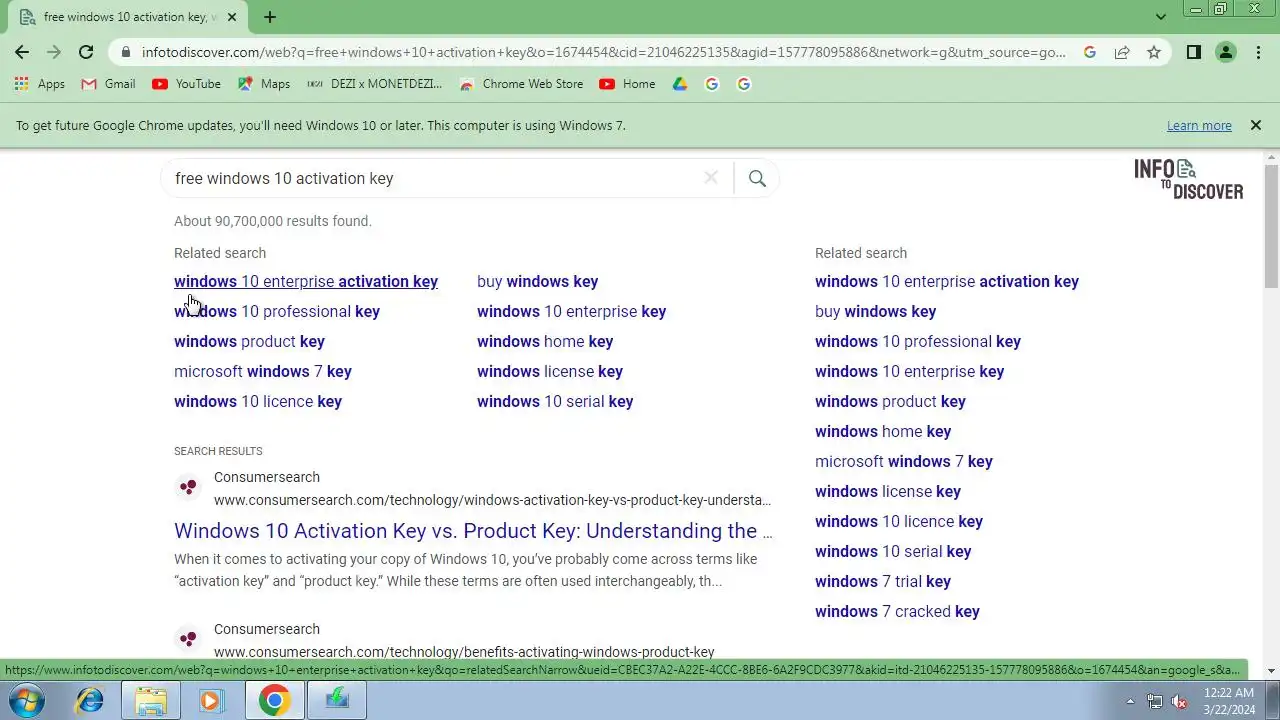Open YouTube bookmark
The width and height of the screenshot is (1280, 720).
(x=186, y=84)
